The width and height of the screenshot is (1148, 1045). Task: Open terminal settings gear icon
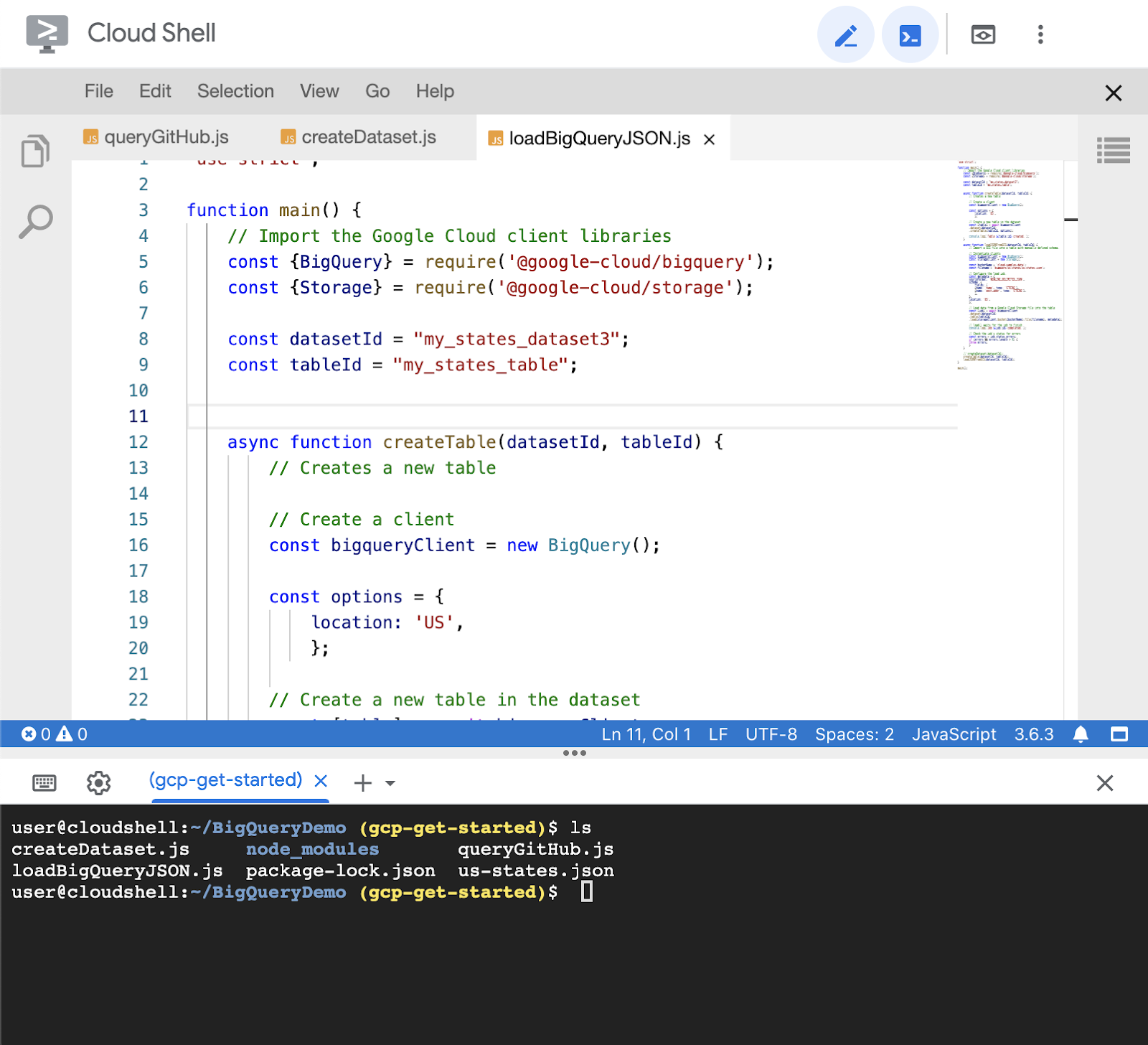pos(99,782)
